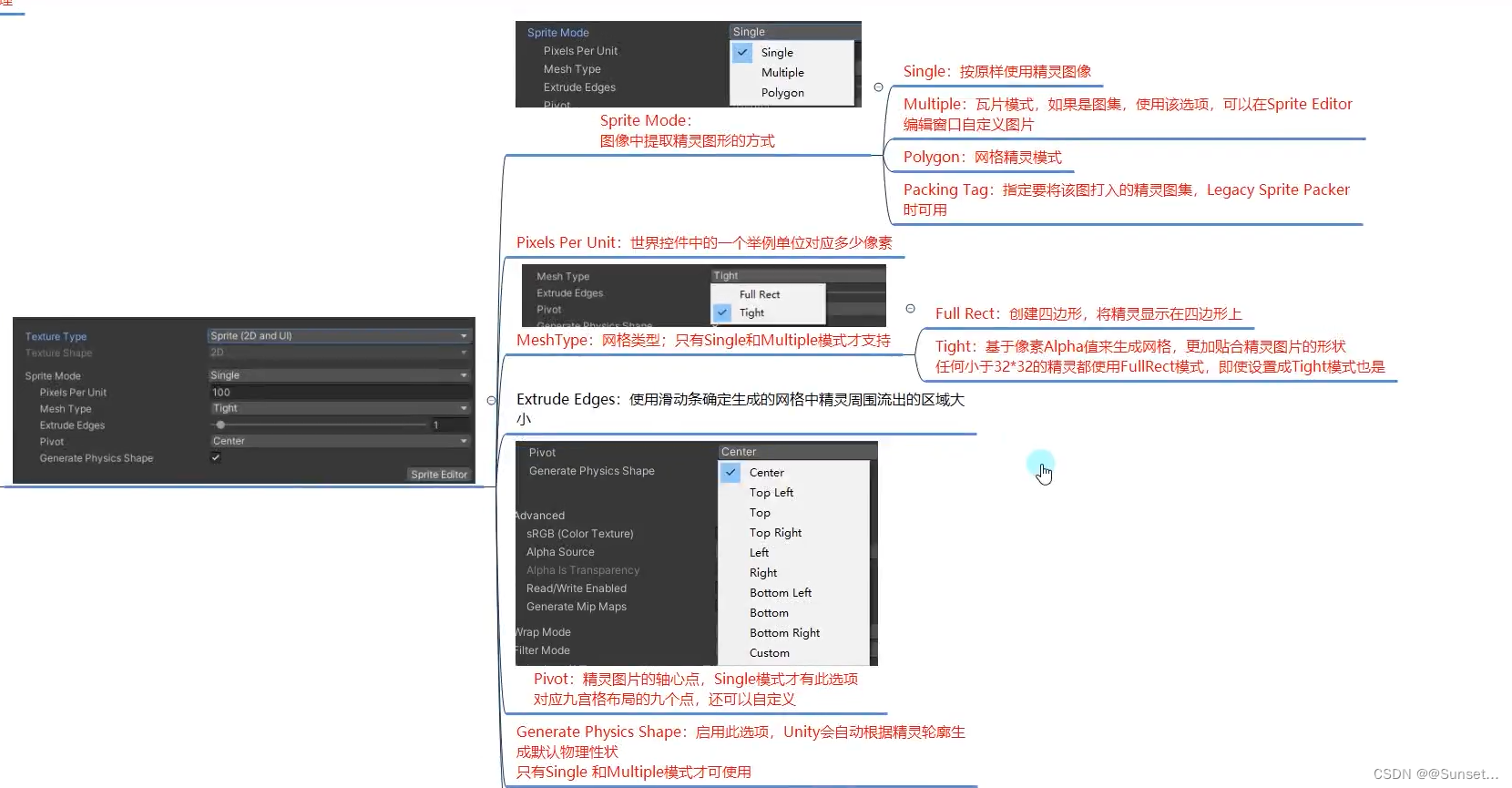Open the Pivot dropdown in the inspector panel beside the Sprite Editor button
The image size is (1512, 788).
(339, 441)
